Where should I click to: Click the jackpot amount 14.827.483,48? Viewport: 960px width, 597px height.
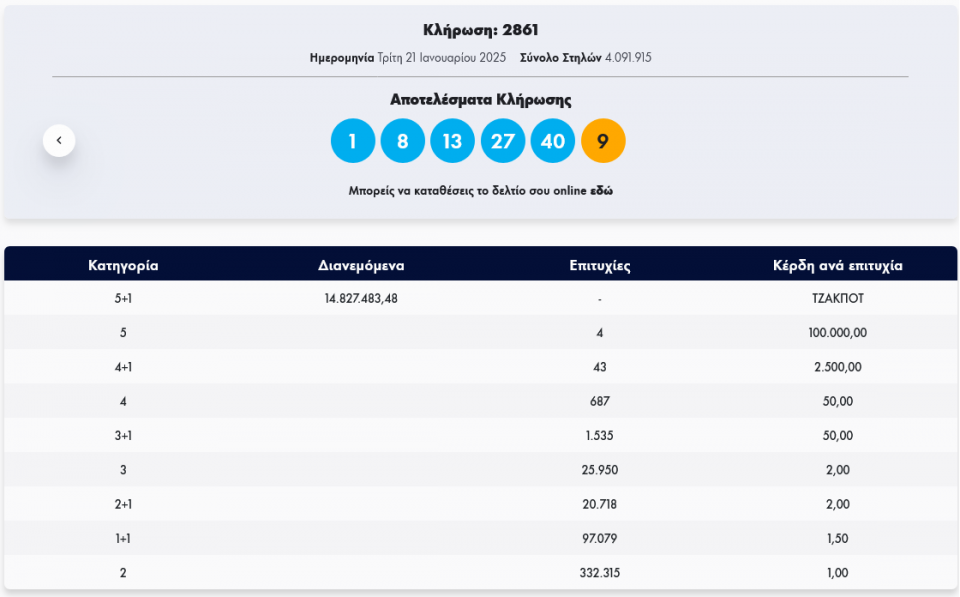361,299
